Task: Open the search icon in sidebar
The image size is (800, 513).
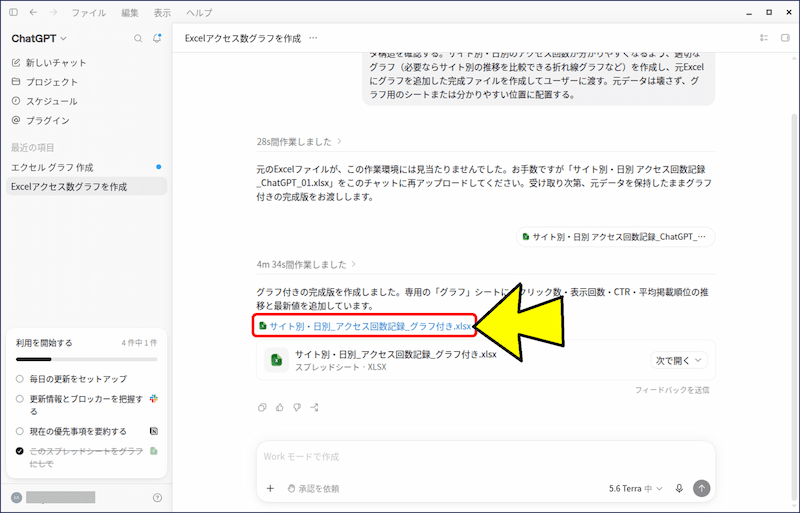Action: click(x=138, y=38)
